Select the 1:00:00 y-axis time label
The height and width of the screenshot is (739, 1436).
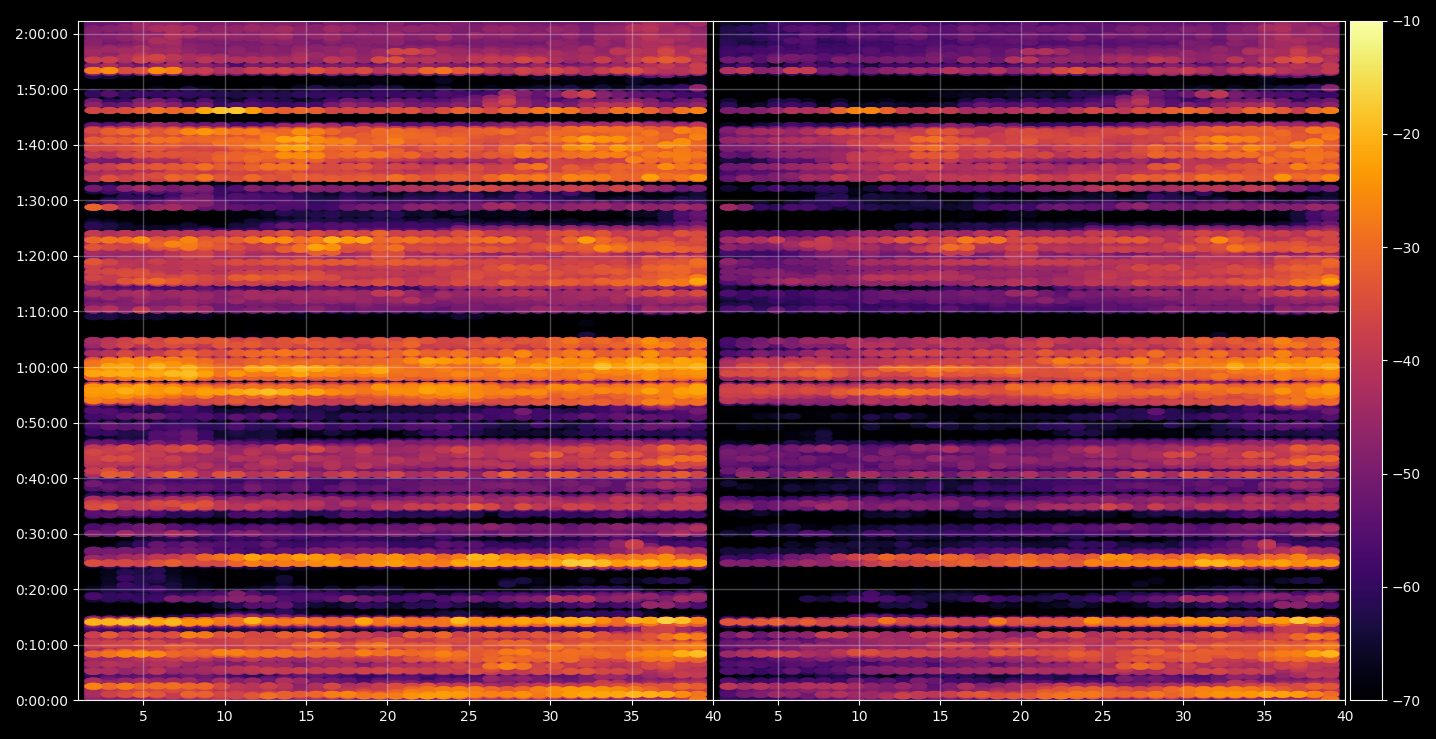pyautogui.click(x=42, y=368)
